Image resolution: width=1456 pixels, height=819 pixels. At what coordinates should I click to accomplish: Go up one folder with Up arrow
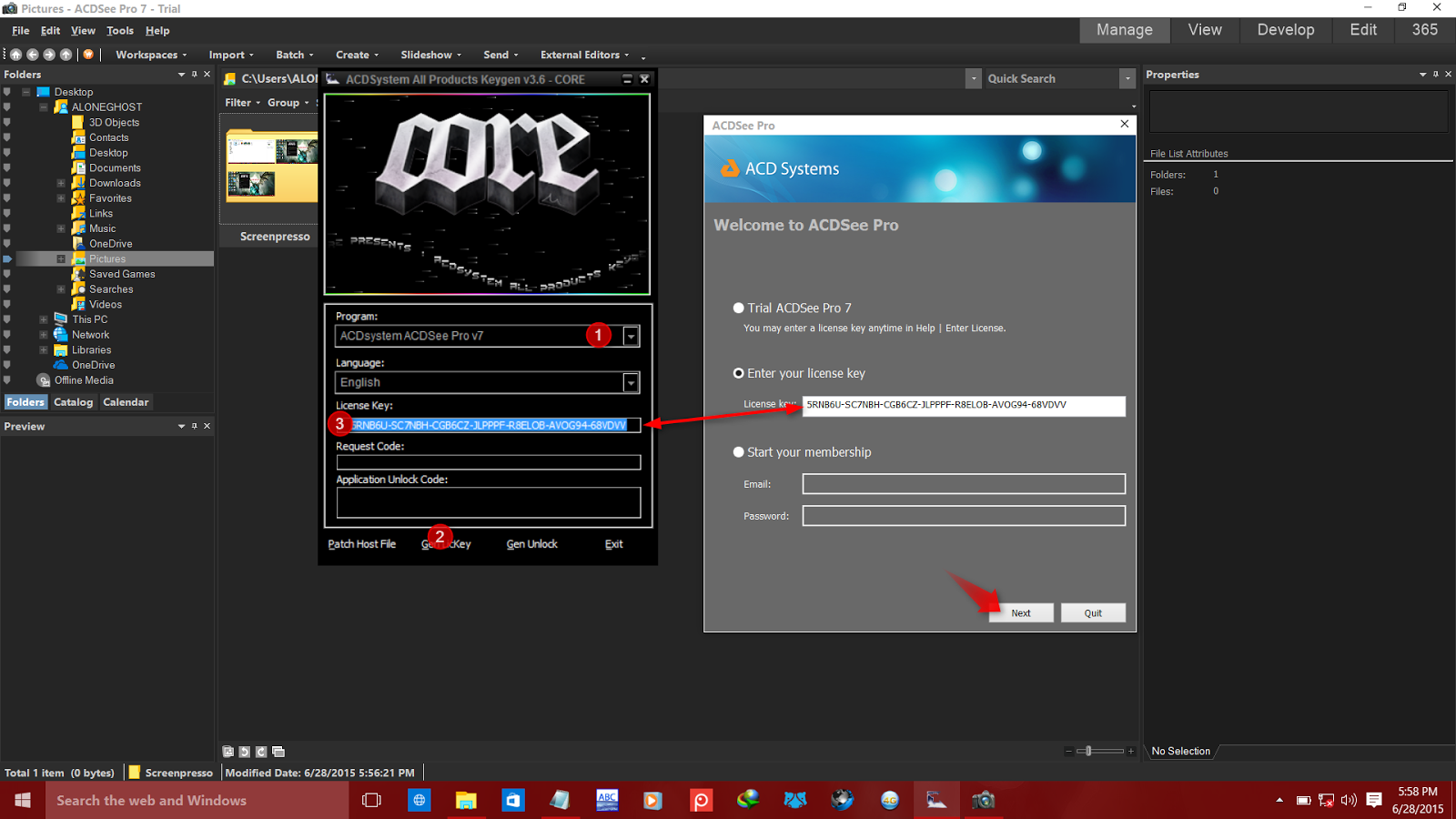66,55
